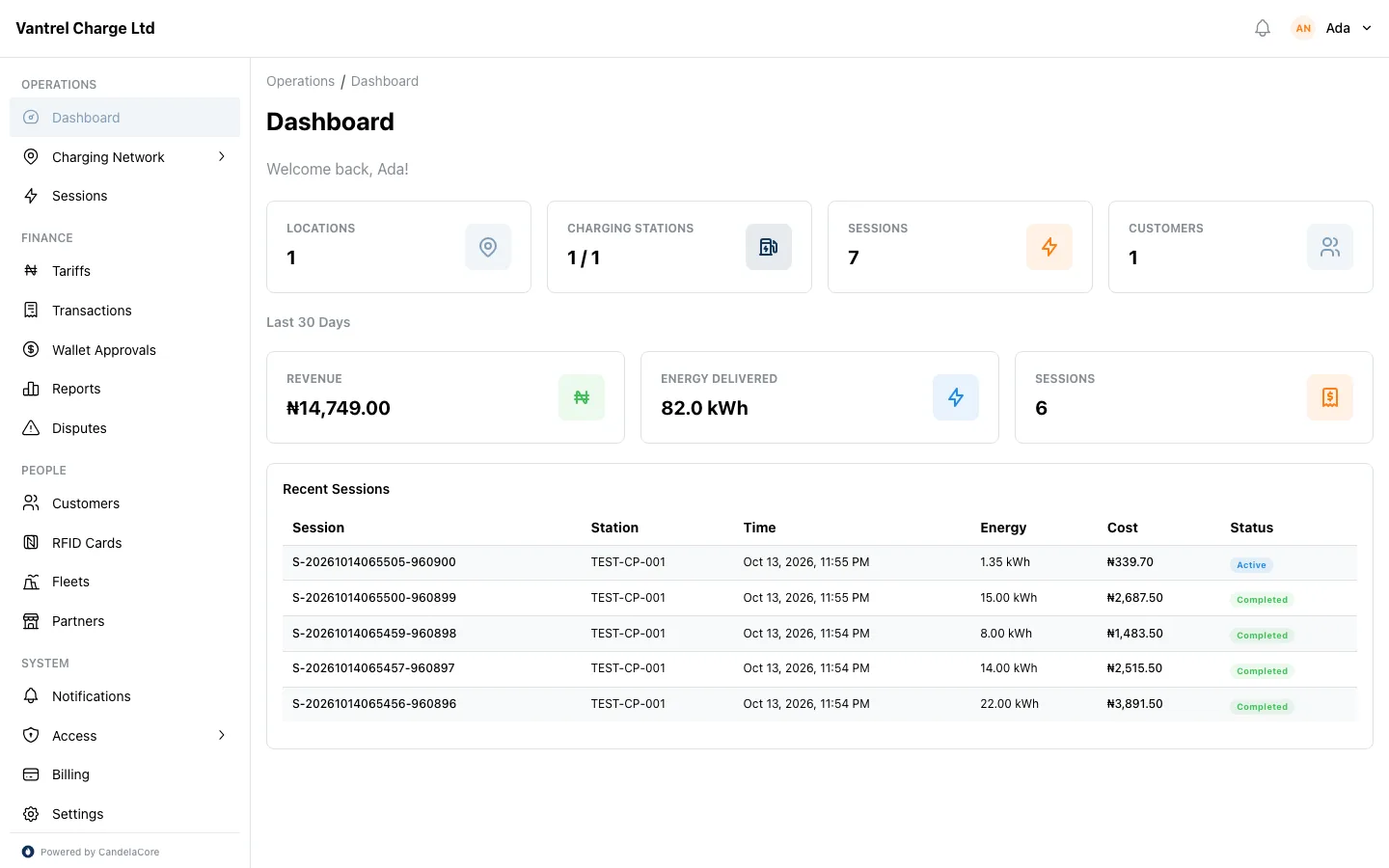Image resolution: width=1389 pixels, height=868 pixels.
Task: Open Transactions in the sidebar
Action: (x=124, y=311)
